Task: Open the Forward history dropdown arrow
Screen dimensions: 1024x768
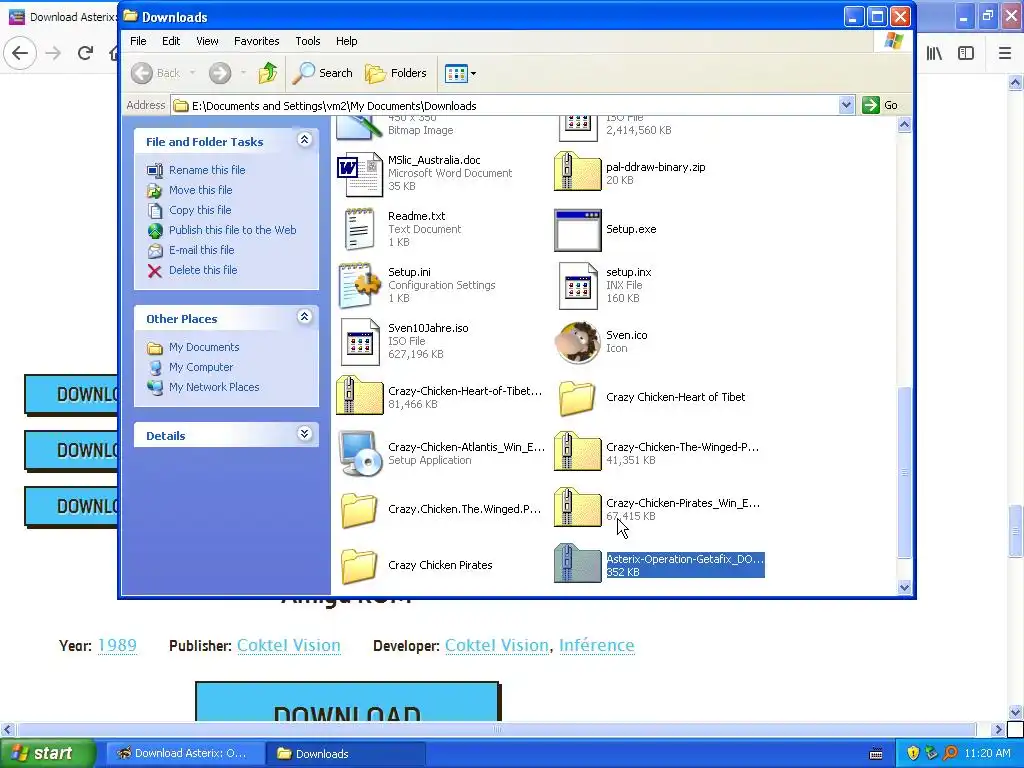Action: point(243,73)
